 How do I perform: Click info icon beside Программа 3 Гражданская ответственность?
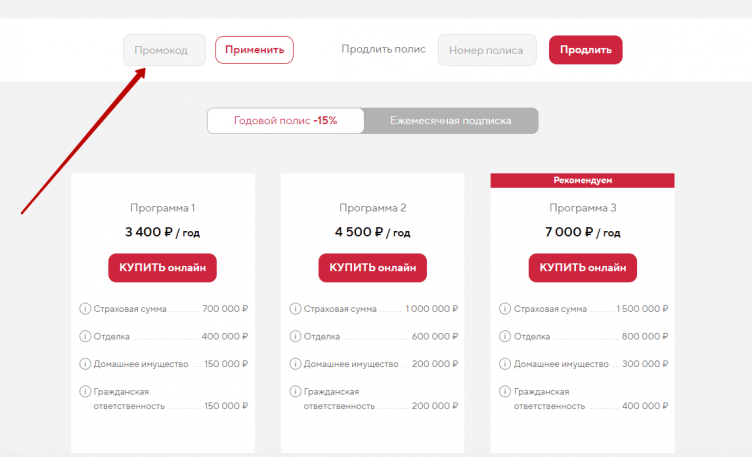(x=505, y=391)
